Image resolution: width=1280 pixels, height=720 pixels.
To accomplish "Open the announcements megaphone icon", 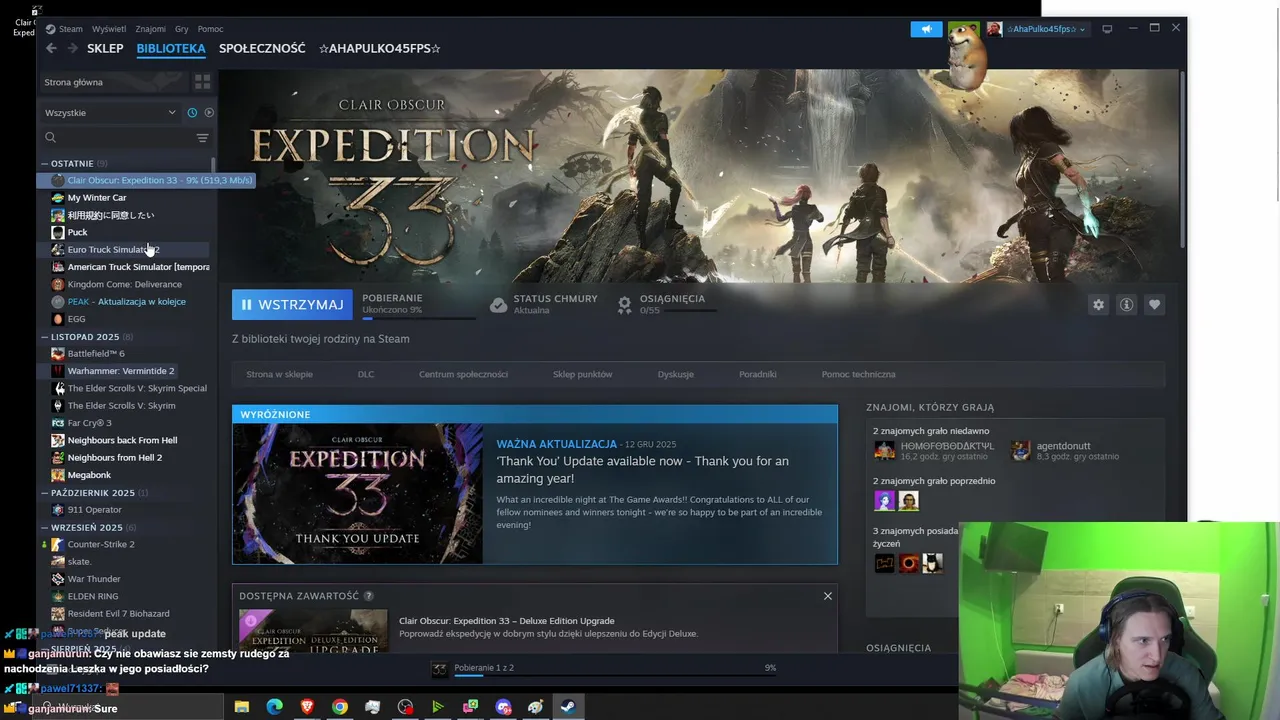I will (x=926, y=29).
